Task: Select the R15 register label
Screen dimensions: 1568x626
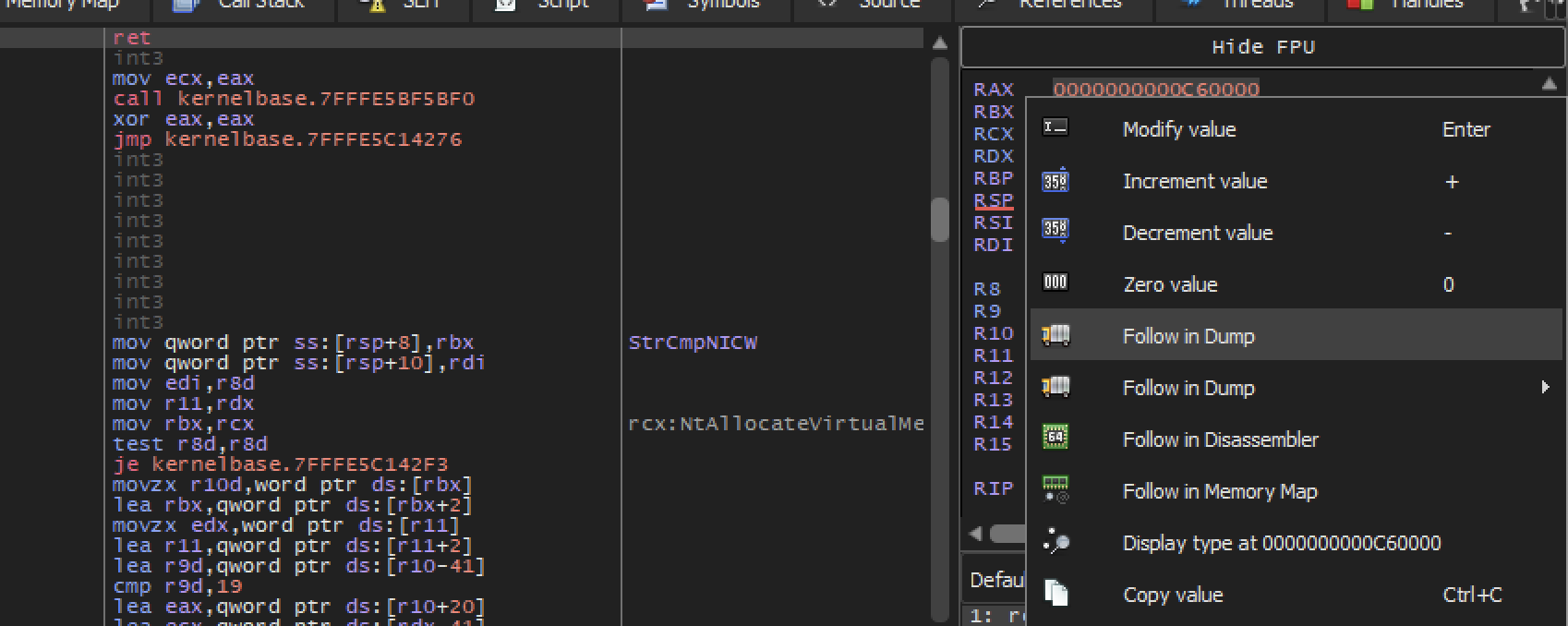Action: (x=994, y=444)
